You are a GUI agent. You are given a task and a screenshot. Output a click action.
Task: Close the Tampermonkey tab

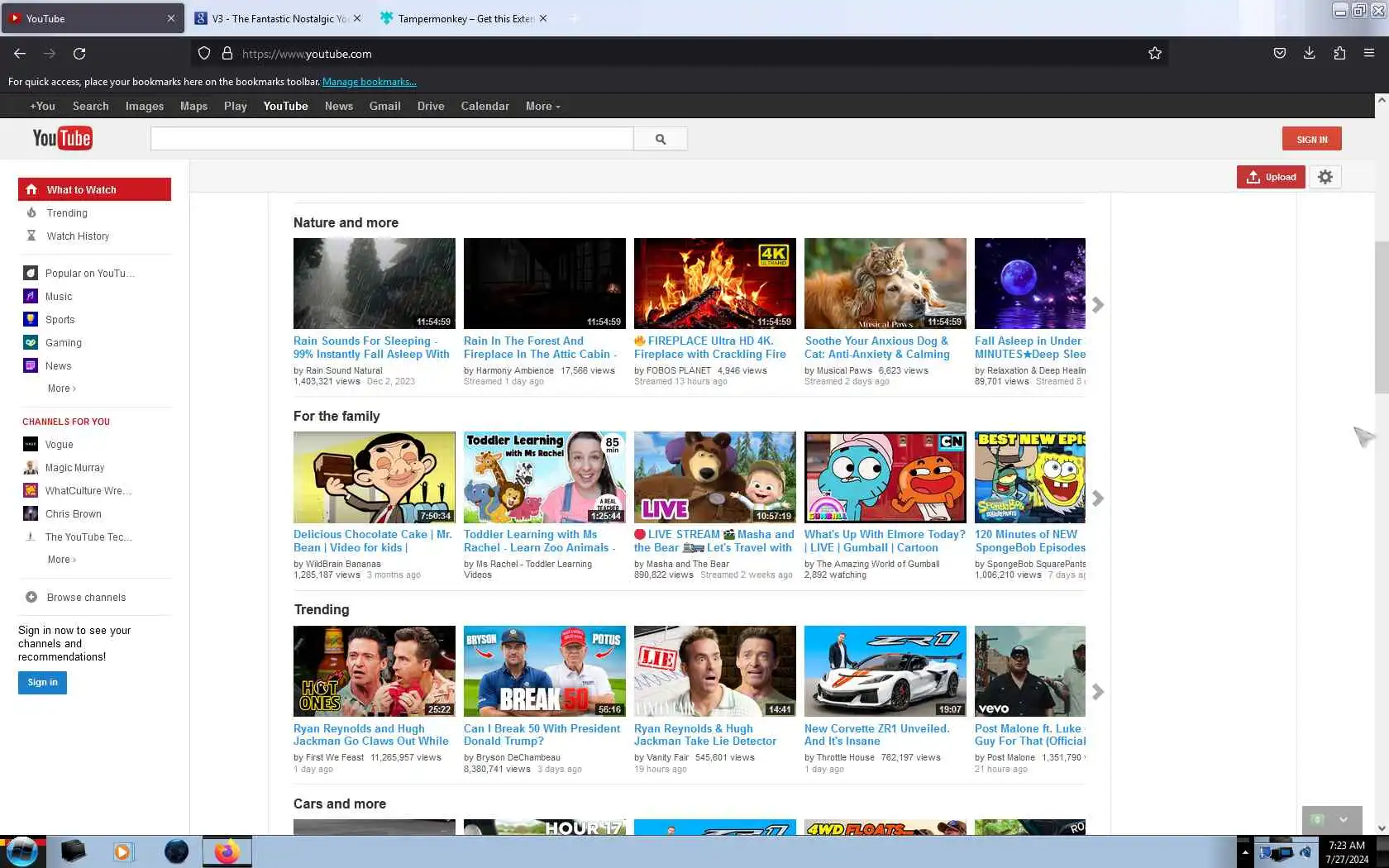[543, 18]
